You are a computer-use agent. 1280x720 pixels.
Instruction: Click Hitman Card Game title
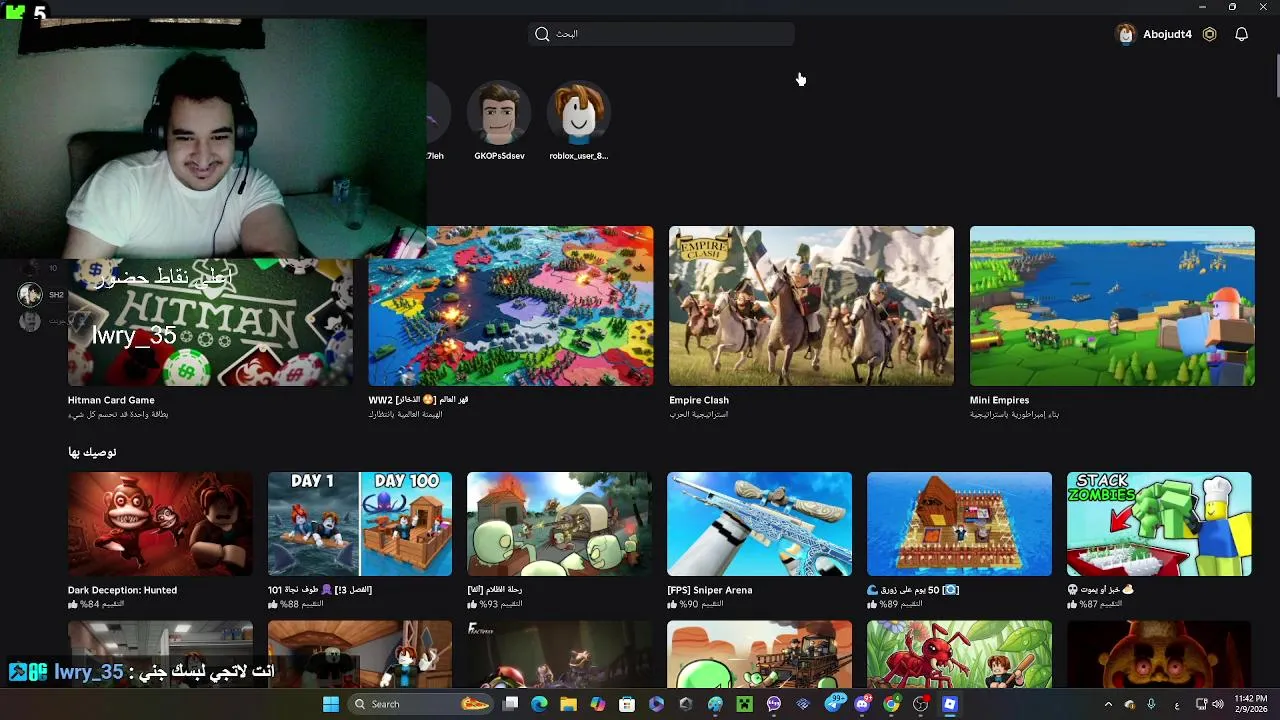111,400
